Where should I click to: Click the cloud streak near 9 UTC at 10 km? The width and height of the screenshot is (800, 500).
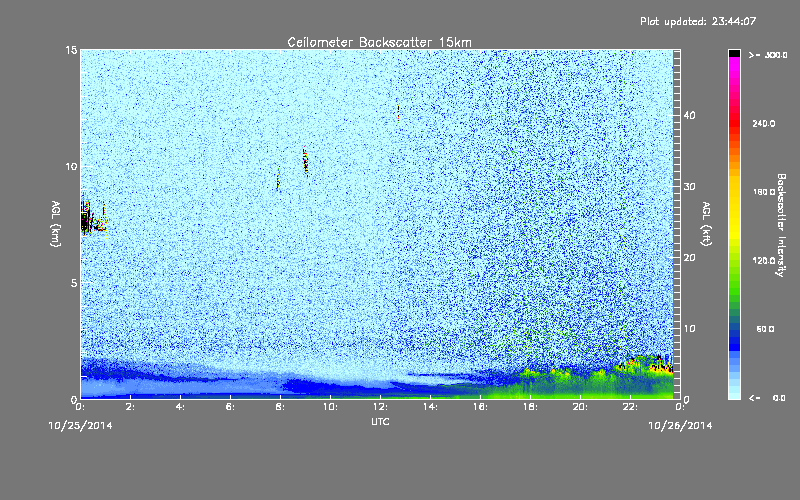(305, 162)
